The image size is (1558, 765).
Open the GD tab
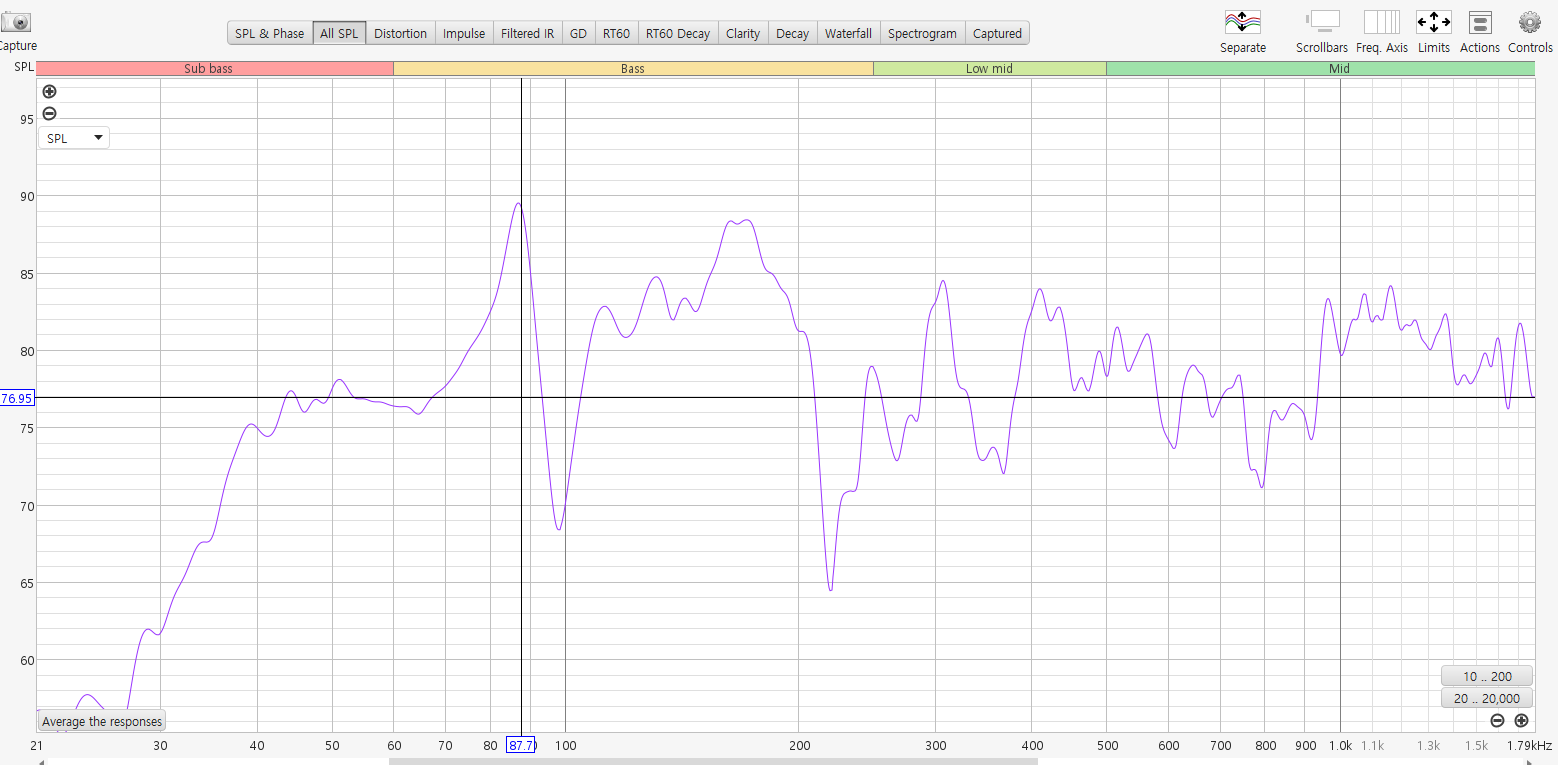point(578,33)
